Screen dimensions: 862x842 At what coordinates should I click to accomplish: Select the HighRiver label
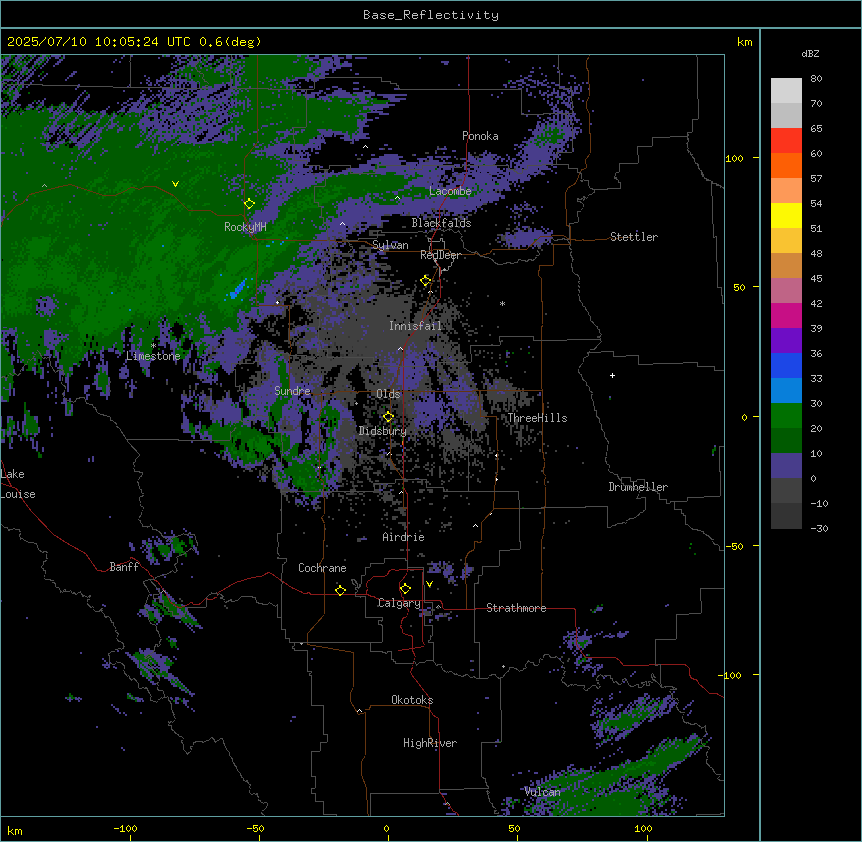[430, 743]
